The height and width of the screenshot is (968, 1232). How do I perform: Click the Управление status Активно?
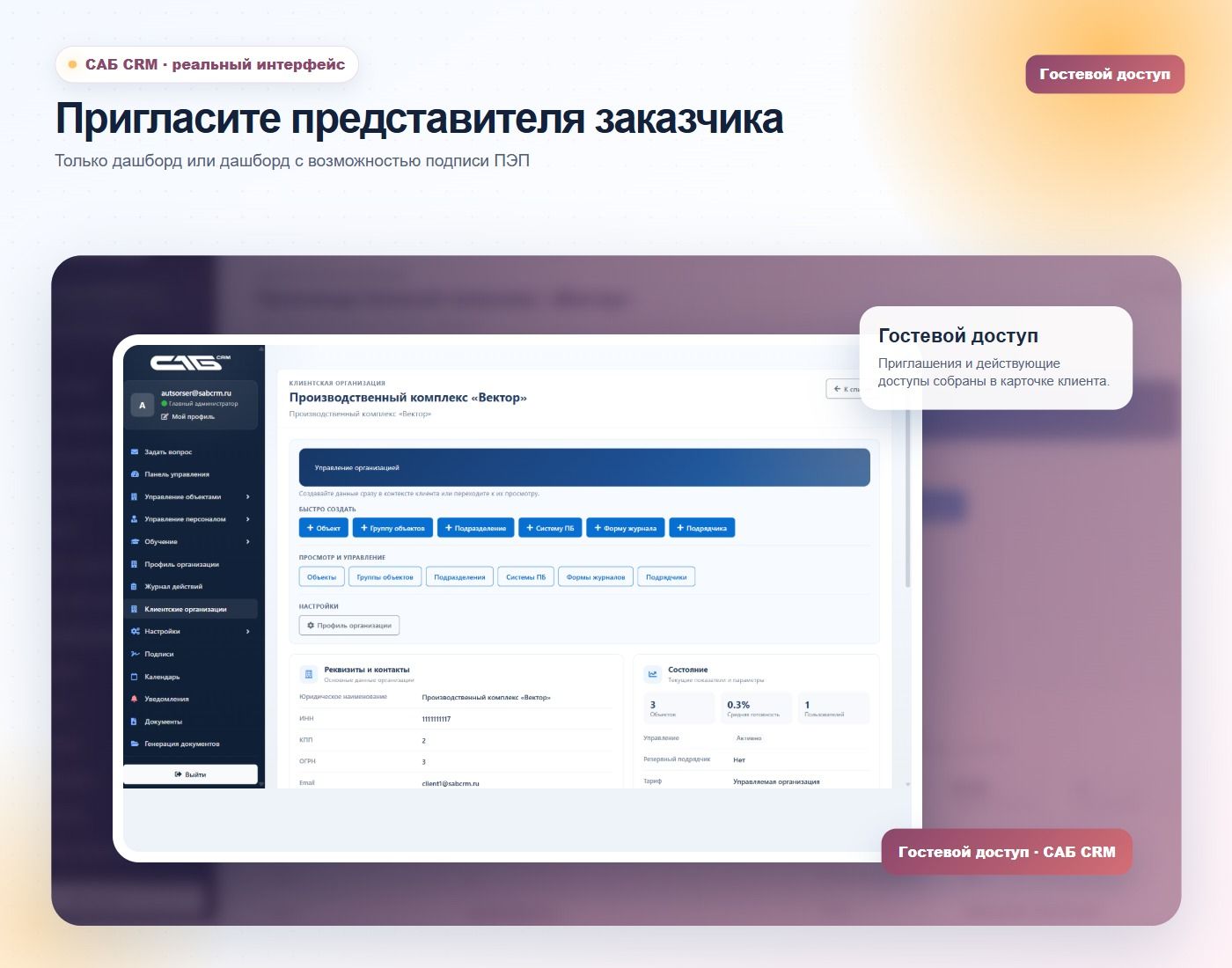[749, 738]
